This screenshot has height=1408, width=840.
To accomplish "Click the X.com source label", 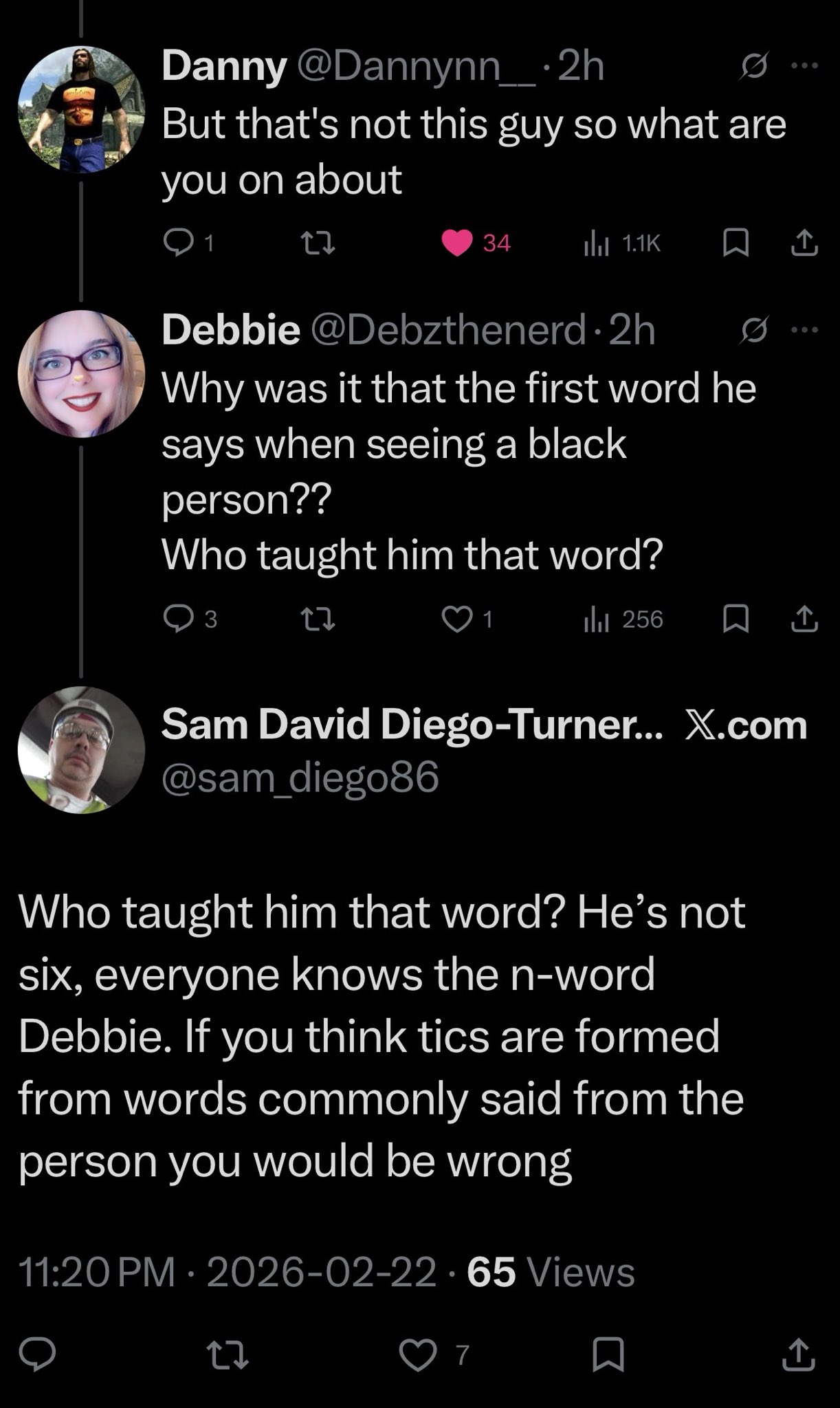I will 746,725.
